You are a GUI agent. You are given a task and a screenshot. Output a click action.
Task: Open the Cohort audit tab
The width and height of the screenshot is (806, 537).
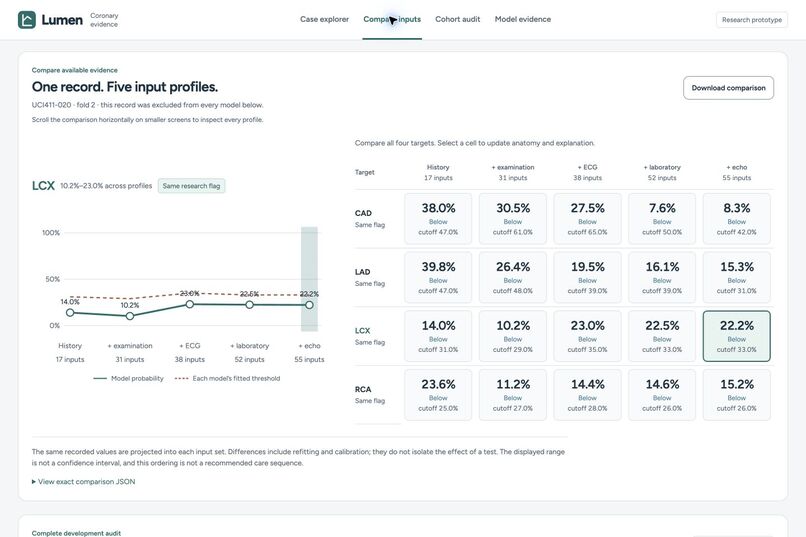coord(457,19)
